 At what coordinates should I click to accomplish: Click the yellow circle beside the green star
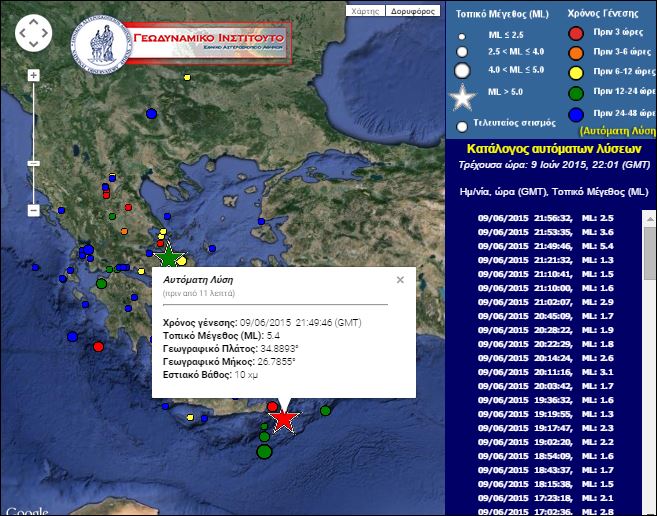(x=181, y=261)
